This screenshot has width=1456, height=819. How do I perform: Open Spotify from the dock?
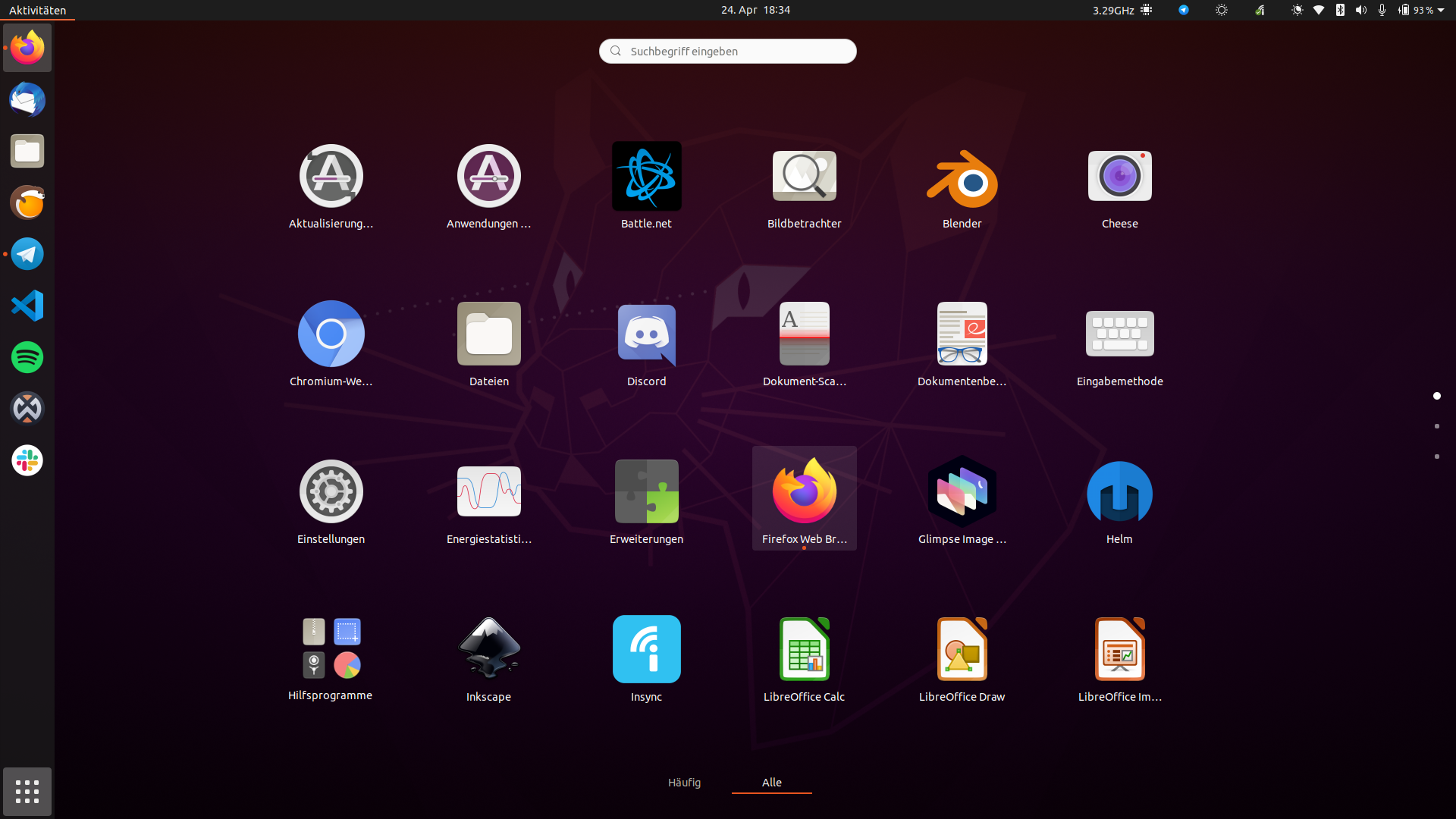click(x=27, y=357)
